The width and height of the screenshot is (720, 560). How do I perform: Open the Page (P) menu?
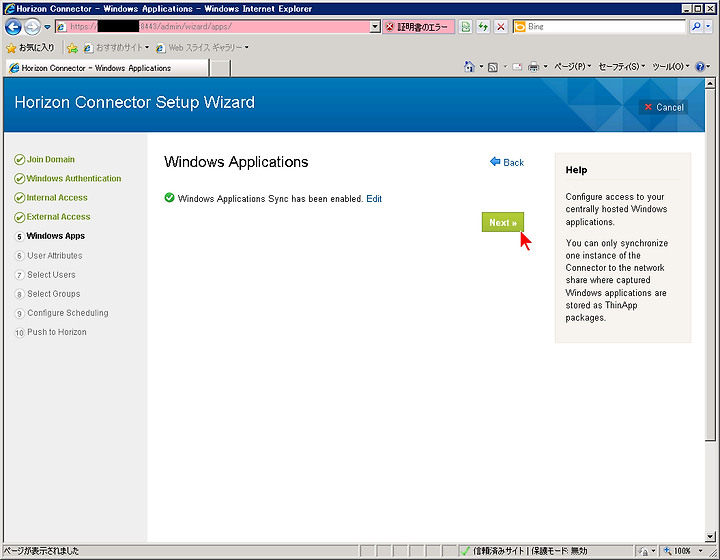pos(572,67)
